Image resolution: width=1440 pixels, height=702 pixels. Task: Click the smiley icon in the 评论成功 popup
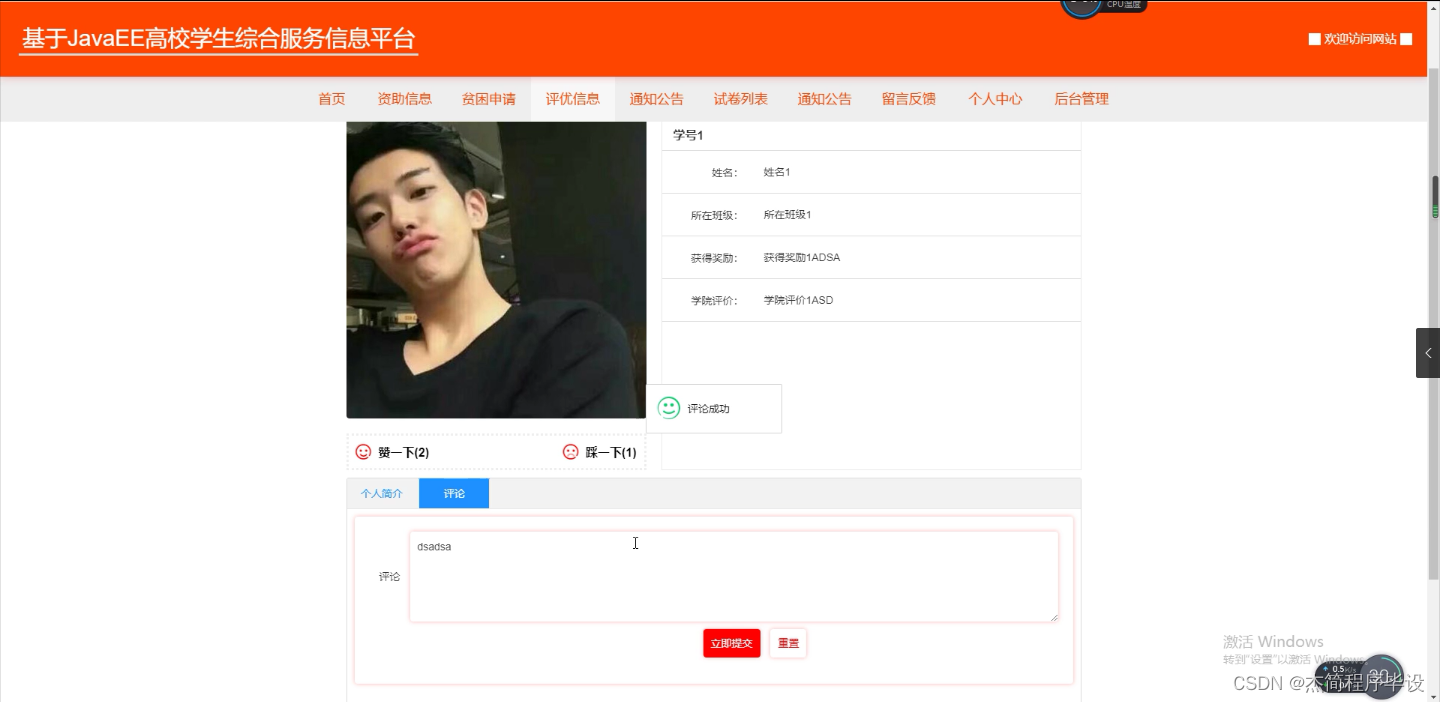668,407
